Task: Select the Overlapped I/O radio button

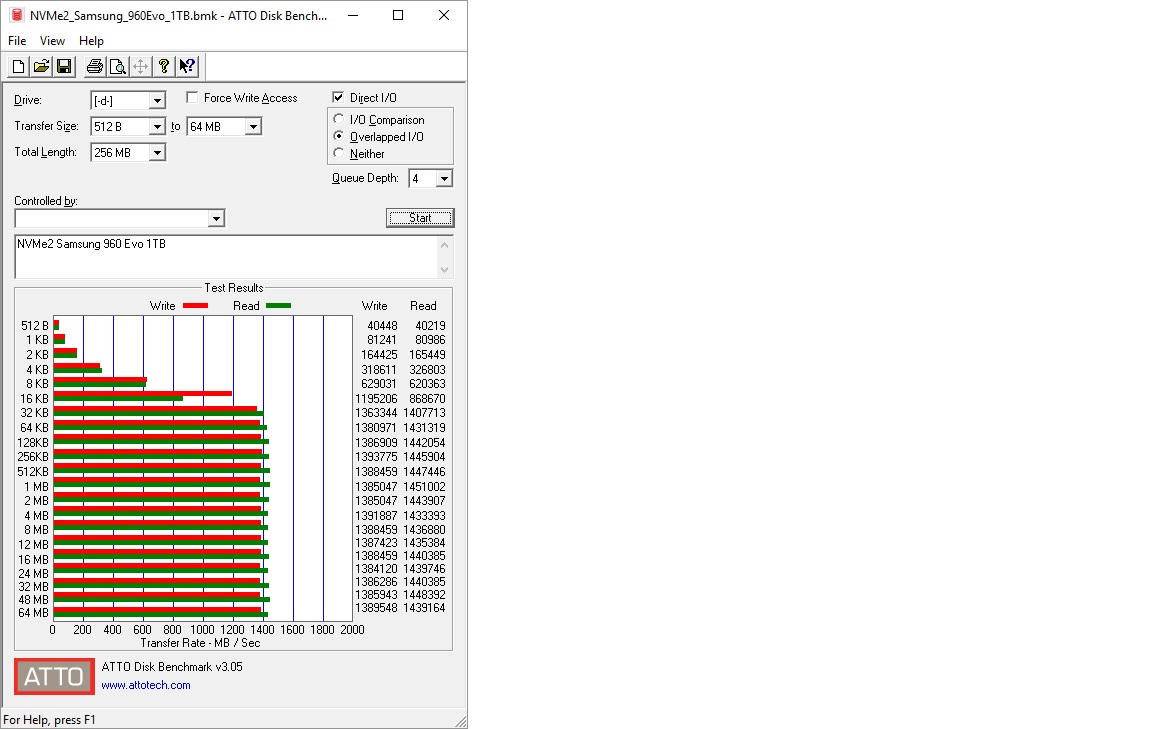Action: [339, 136]
